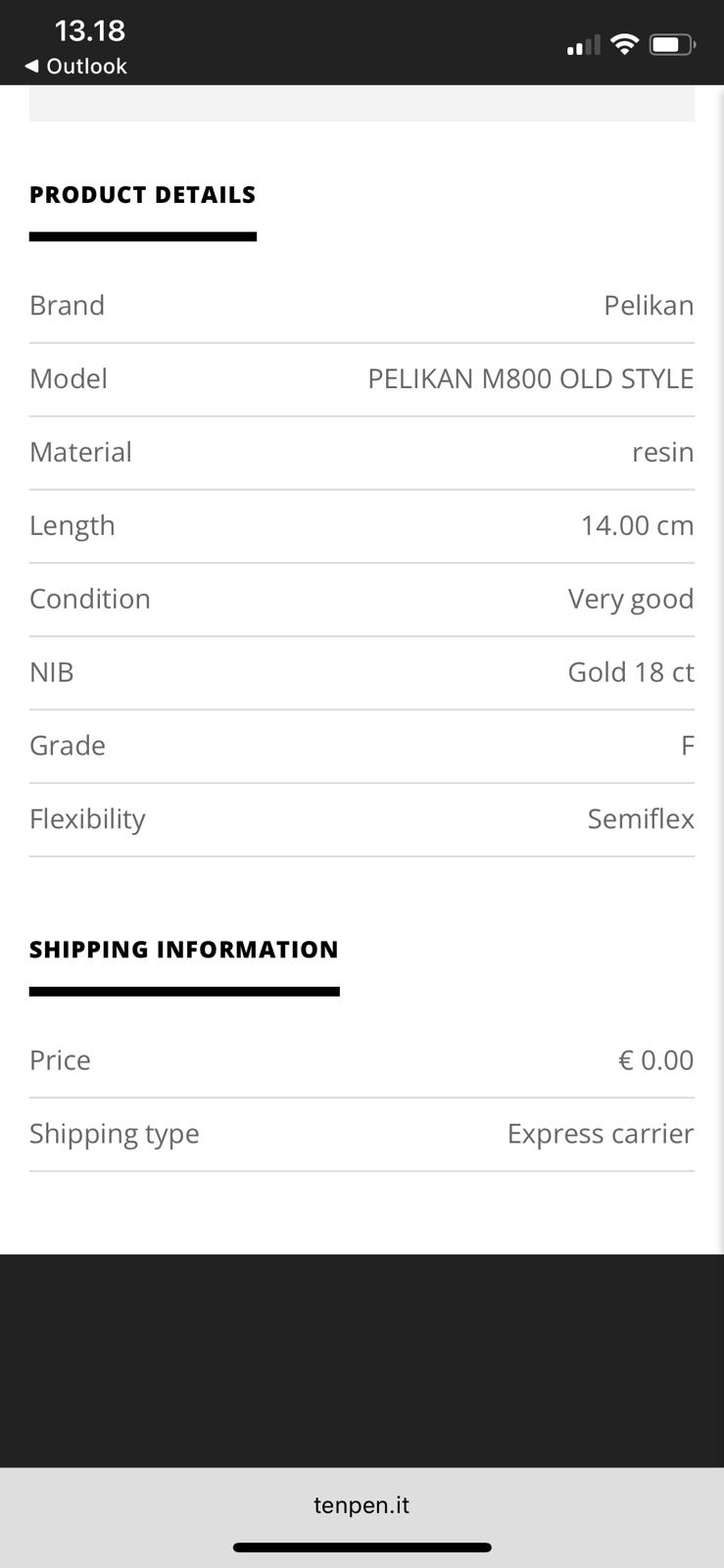Viewport: 724px width, 1568px height.
Task: Tap the cellular signal bars
Action: pyautogui.click(x=583, y=46)
